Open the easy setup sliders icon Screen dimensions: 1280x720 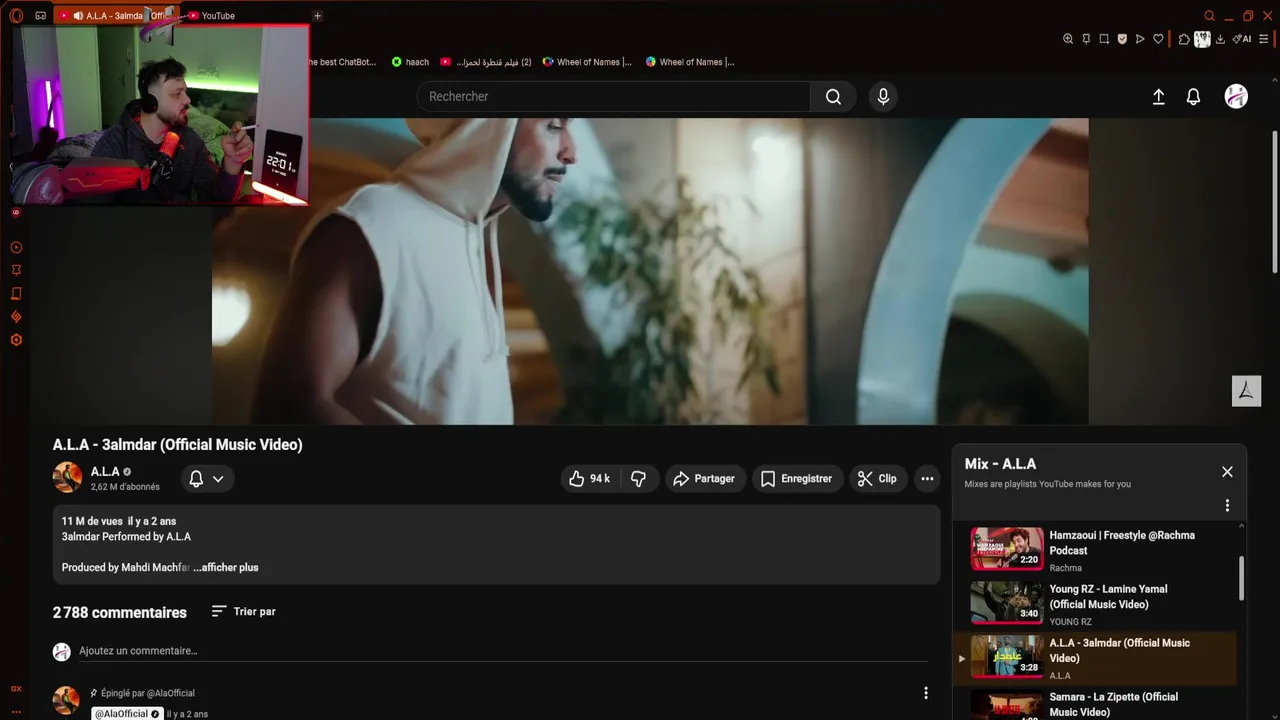pyautogui.click(x=1264, y=39)
